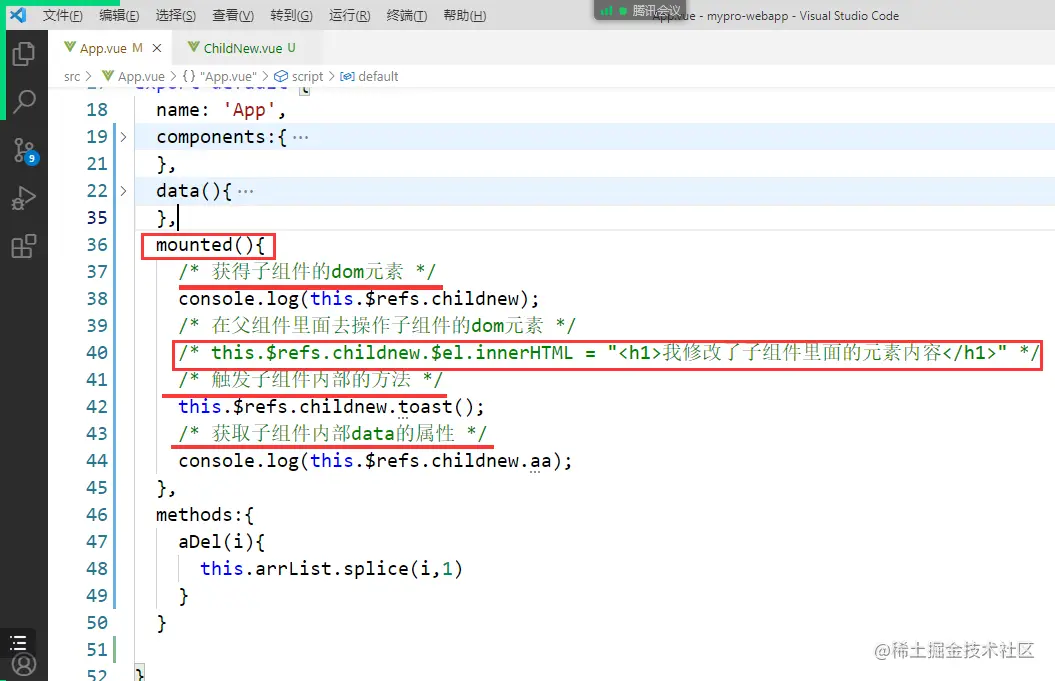Open the 文件 menu
This screenshot has height=681, width=1055.
tap(63, 15)
